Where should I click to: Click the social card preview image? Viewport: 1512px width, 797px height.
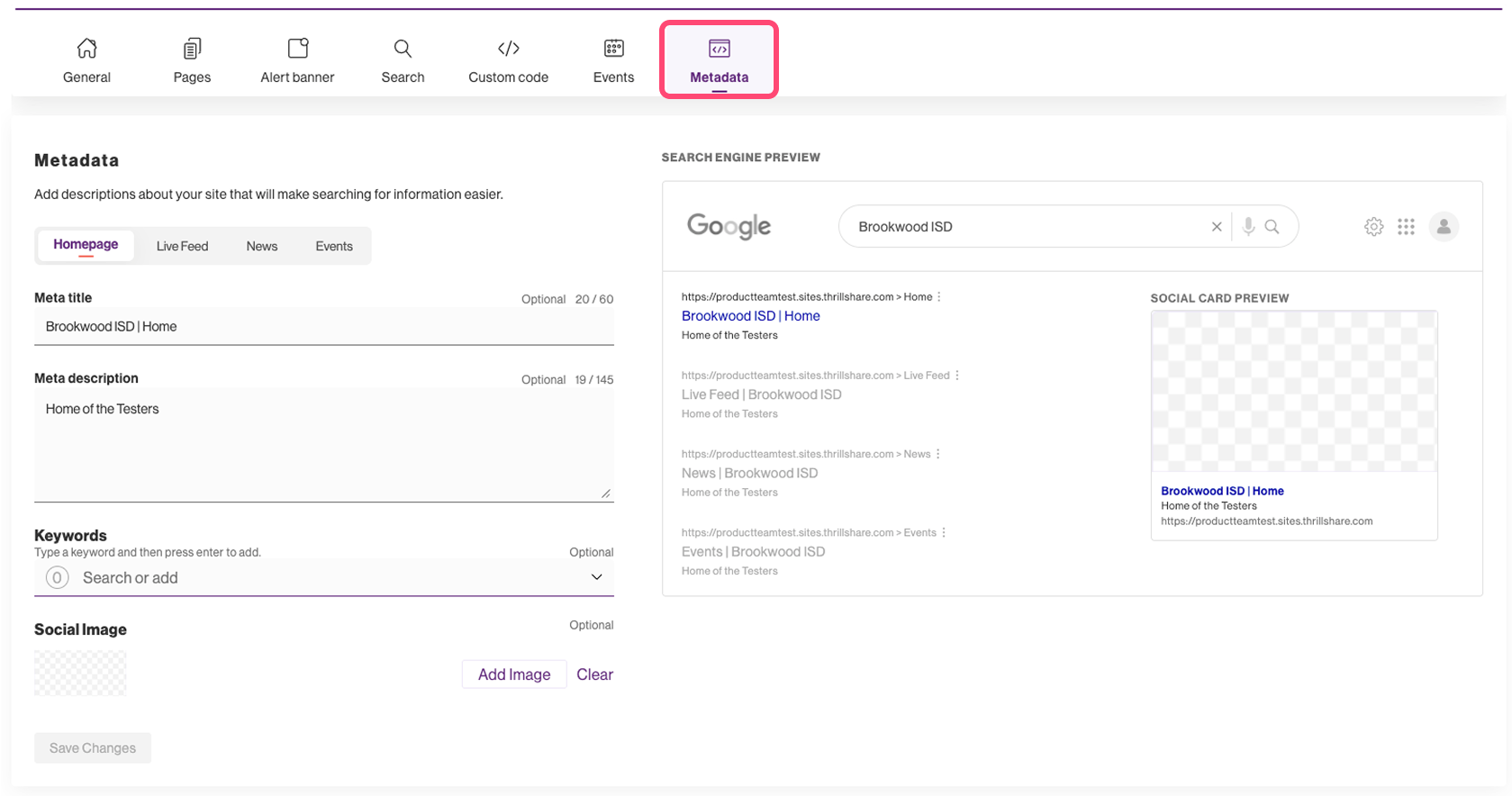click(x=1294, y=391)
